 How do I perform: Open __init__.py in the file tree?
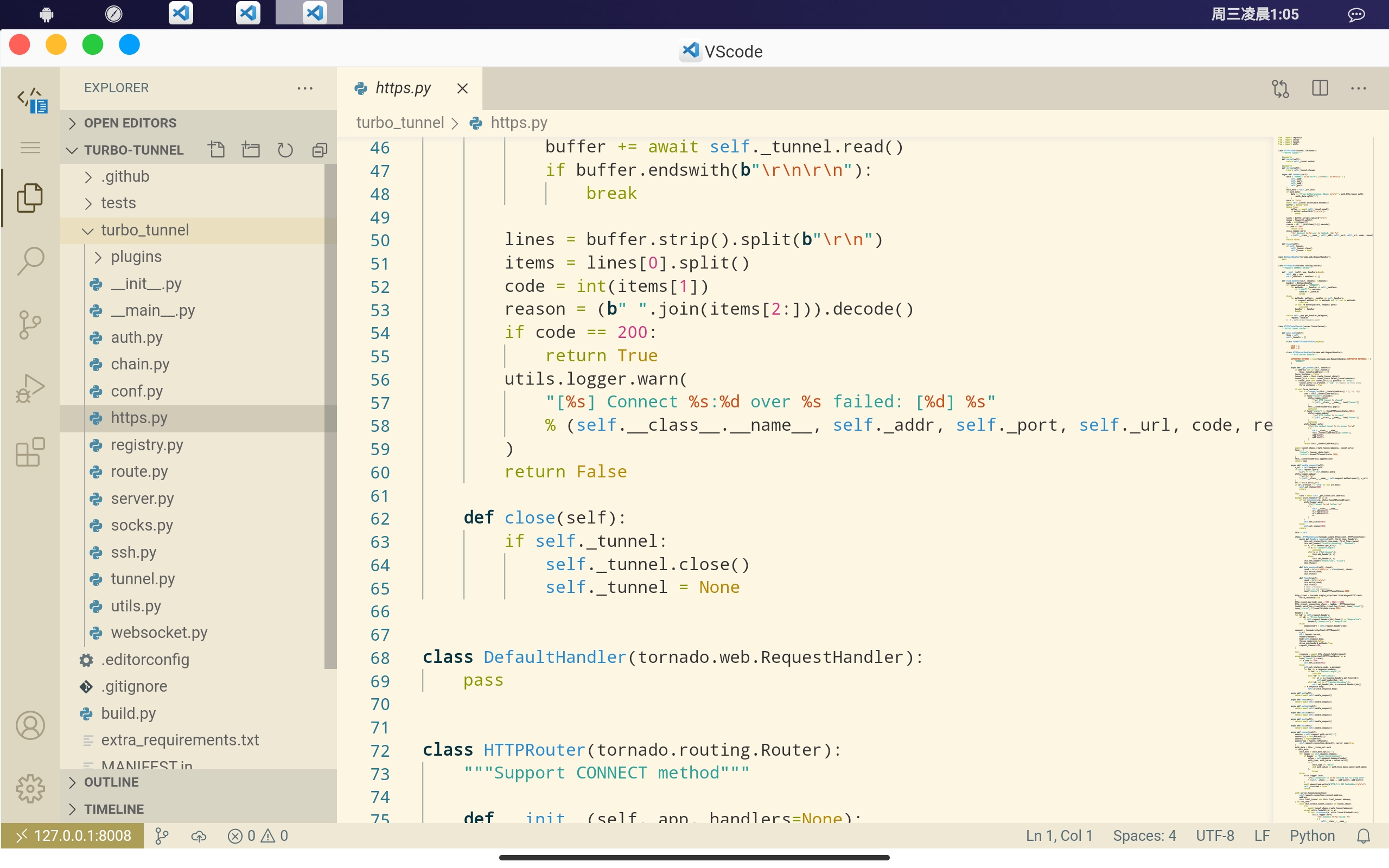pos(192,284)
